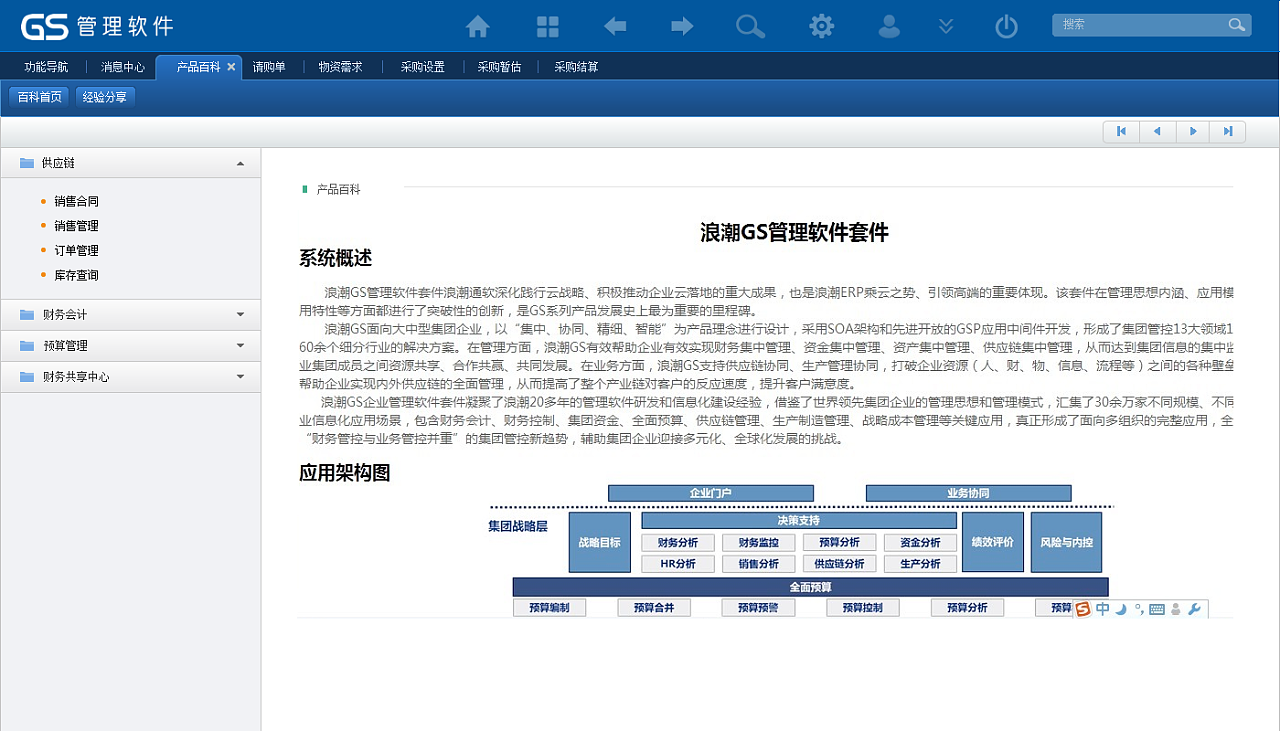This screenshot has width=1280, height=731.
Task: Click the user profile icon in the top bar
Action: click(889, 26)
